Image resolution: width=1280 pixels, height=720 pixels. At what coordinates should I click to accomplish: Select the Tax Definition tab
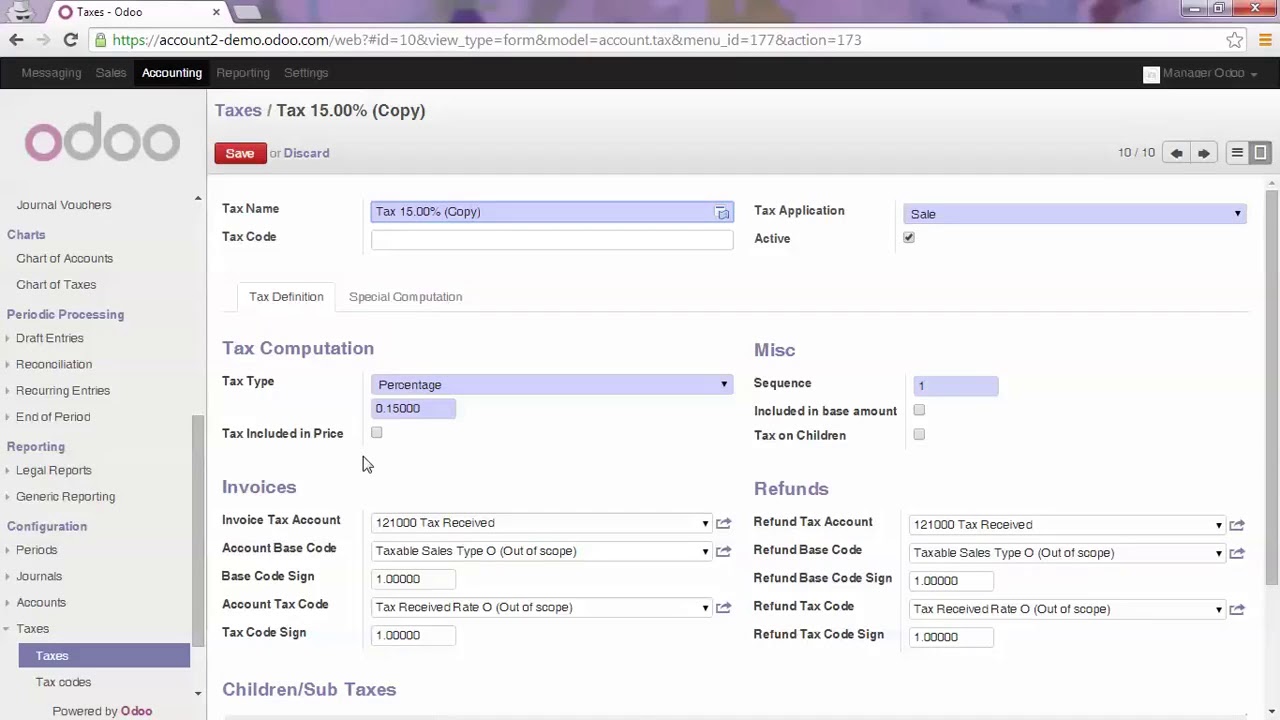286,297
